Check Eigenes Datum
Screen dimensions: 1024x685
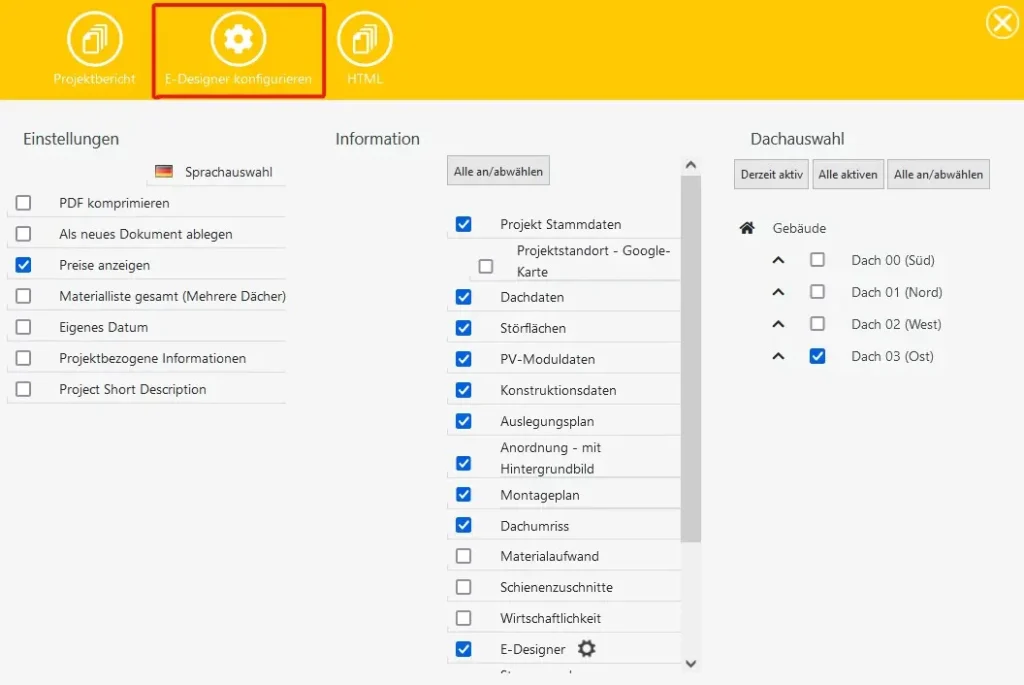coord(24,327)
